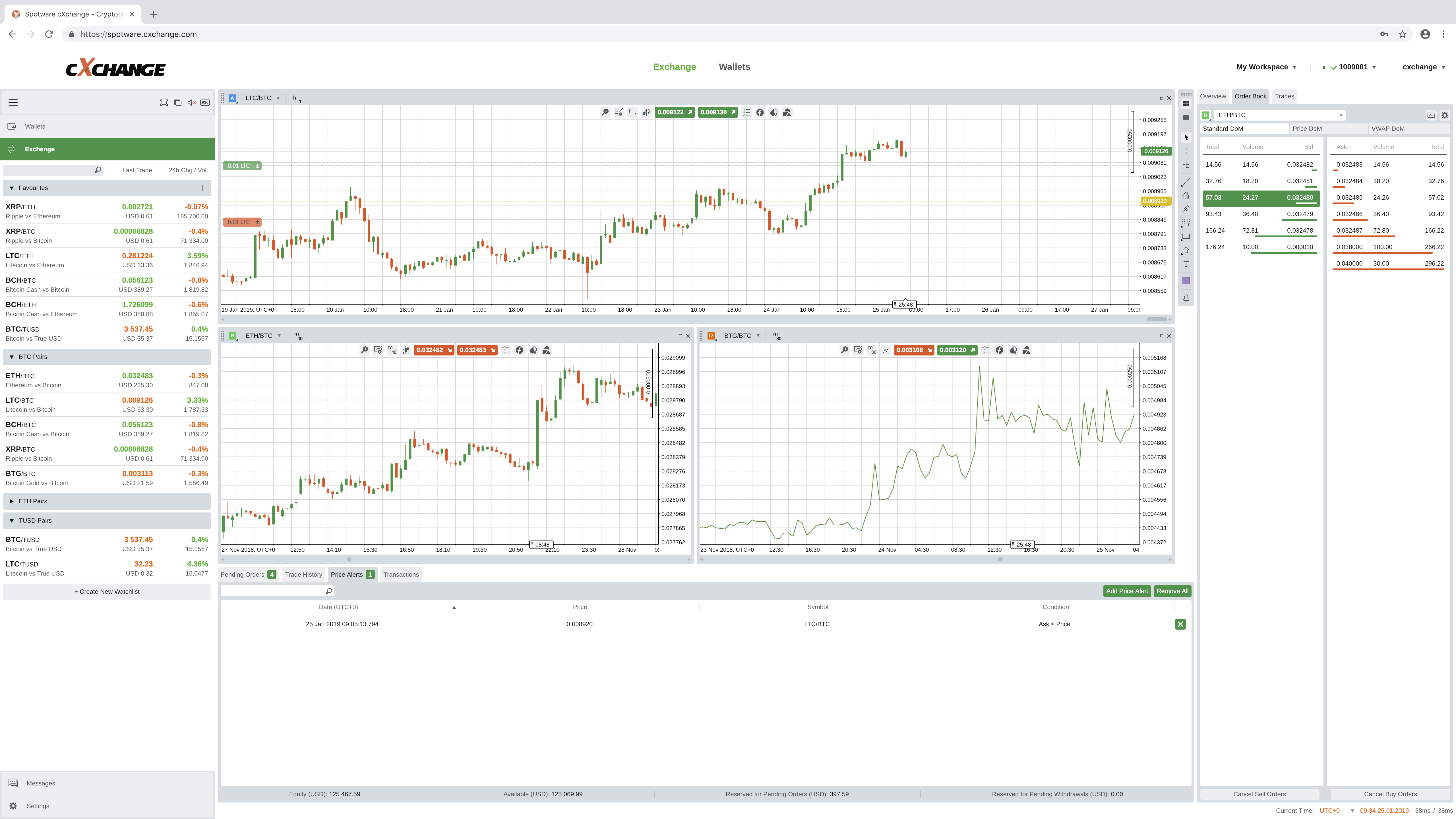Open the hamburger menu in the sidebar

click(x=13, y=102)
